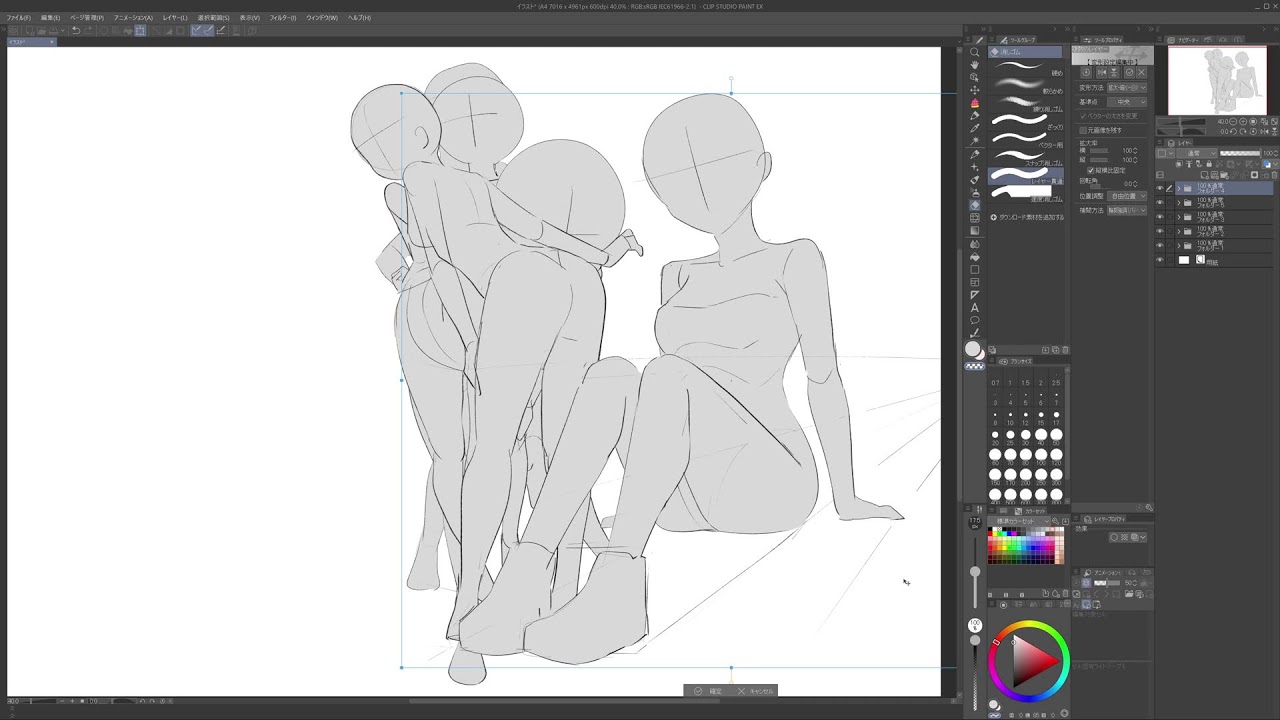Click the color wheel hue ring
This screenshot has height=720, width=1280.
coord(1029,626)
